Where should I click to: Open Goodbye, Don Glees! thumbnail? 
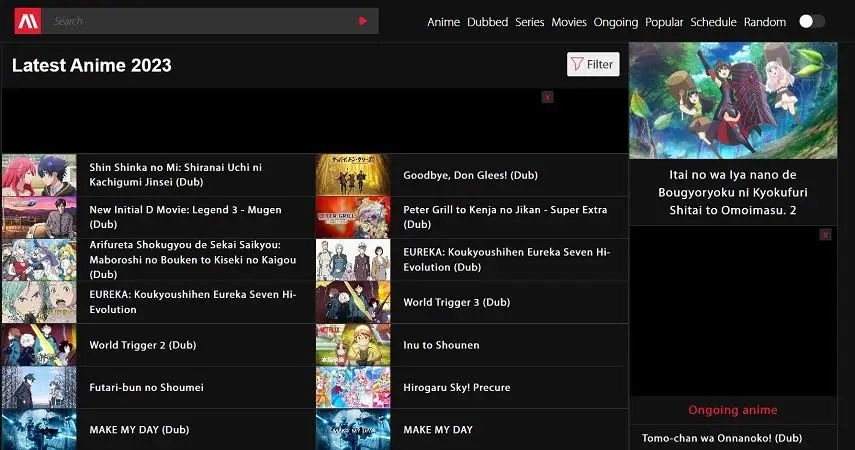click(353, 175)
